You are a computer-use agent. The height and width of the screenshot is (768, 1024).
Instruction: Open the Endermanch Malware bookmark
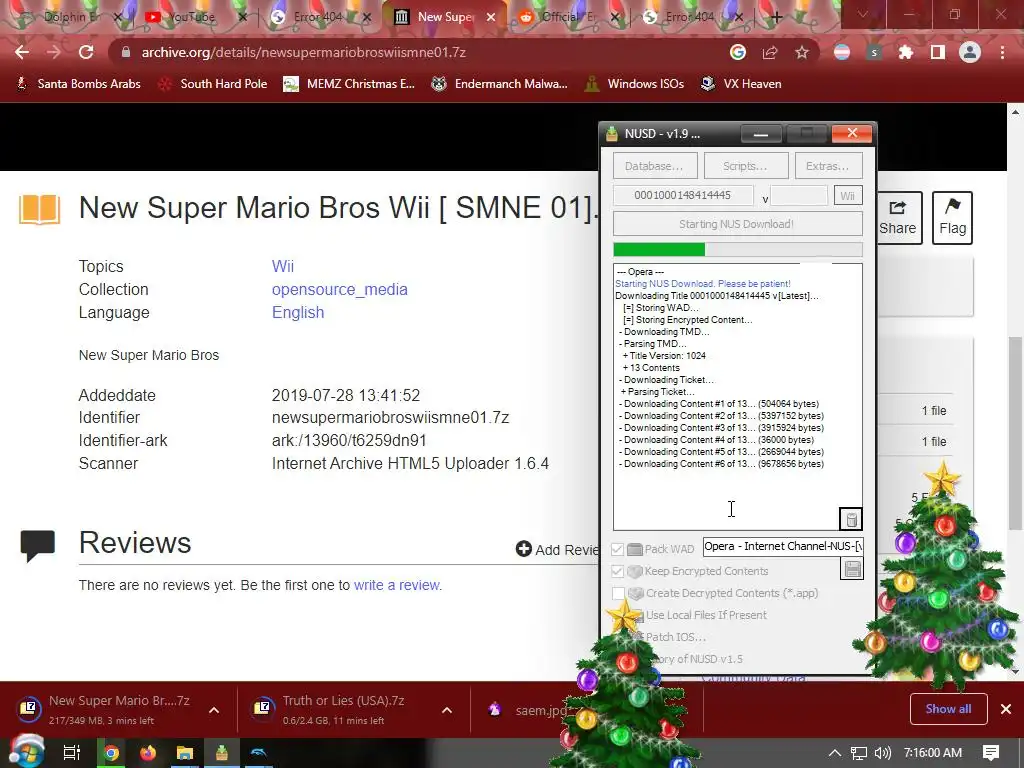click(500, 84)
